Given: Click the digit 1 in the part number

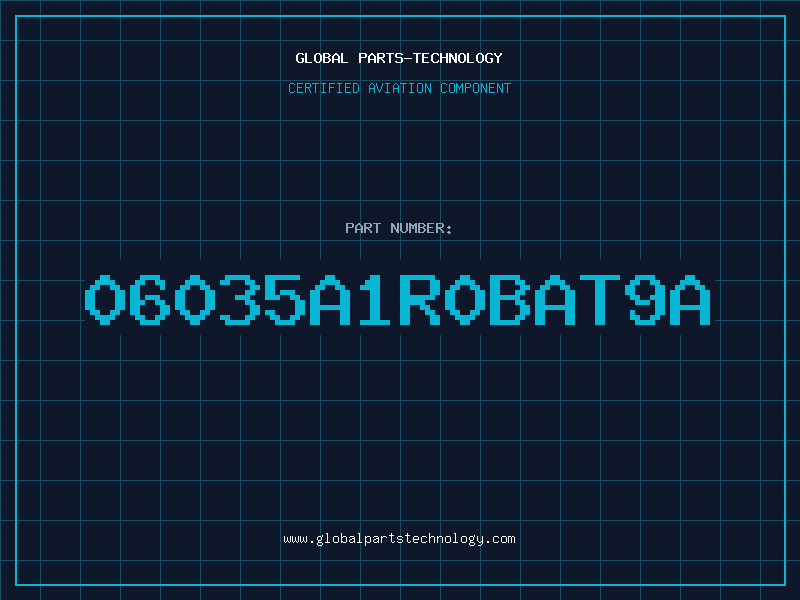Looking at the screenshot, I should click(x=374, y=299).
